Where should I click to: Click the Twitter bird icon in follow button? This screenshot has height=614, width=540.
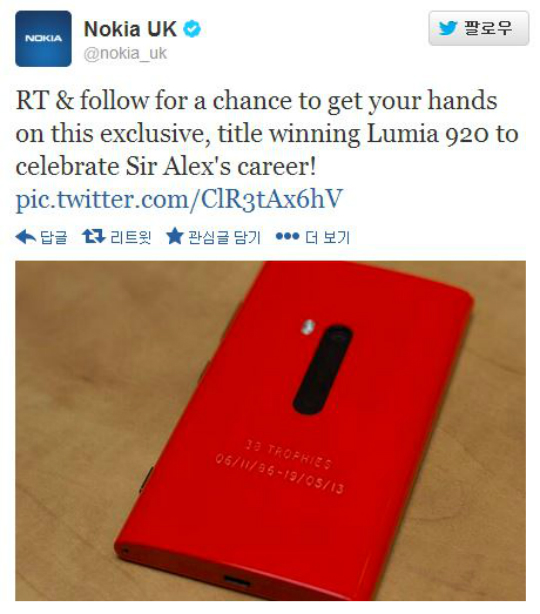(448, 28)
